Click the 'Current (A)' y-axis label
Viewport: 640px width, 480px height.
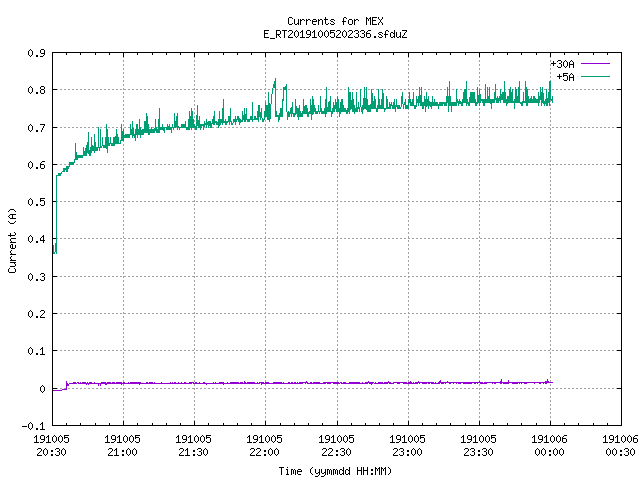tap(12, 240)
